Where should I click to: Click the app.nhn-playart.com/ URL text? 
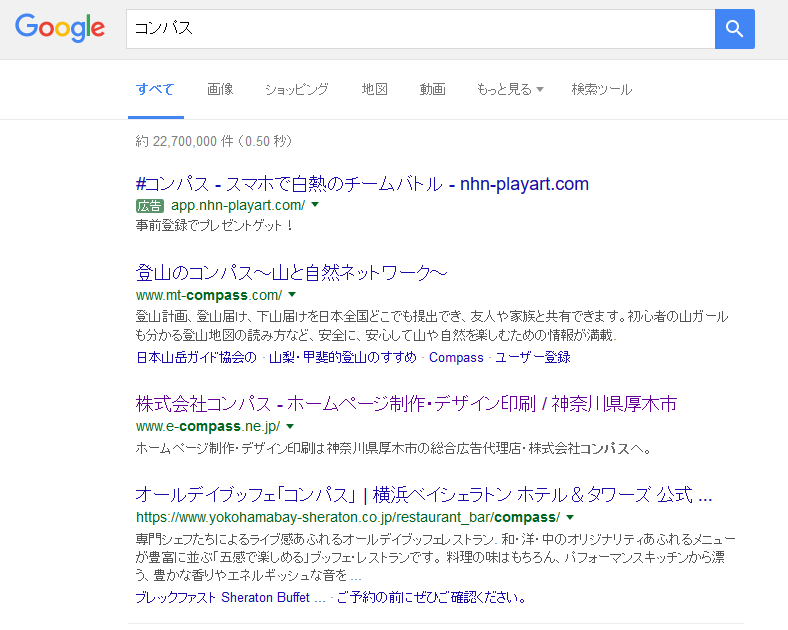[238, 205]
